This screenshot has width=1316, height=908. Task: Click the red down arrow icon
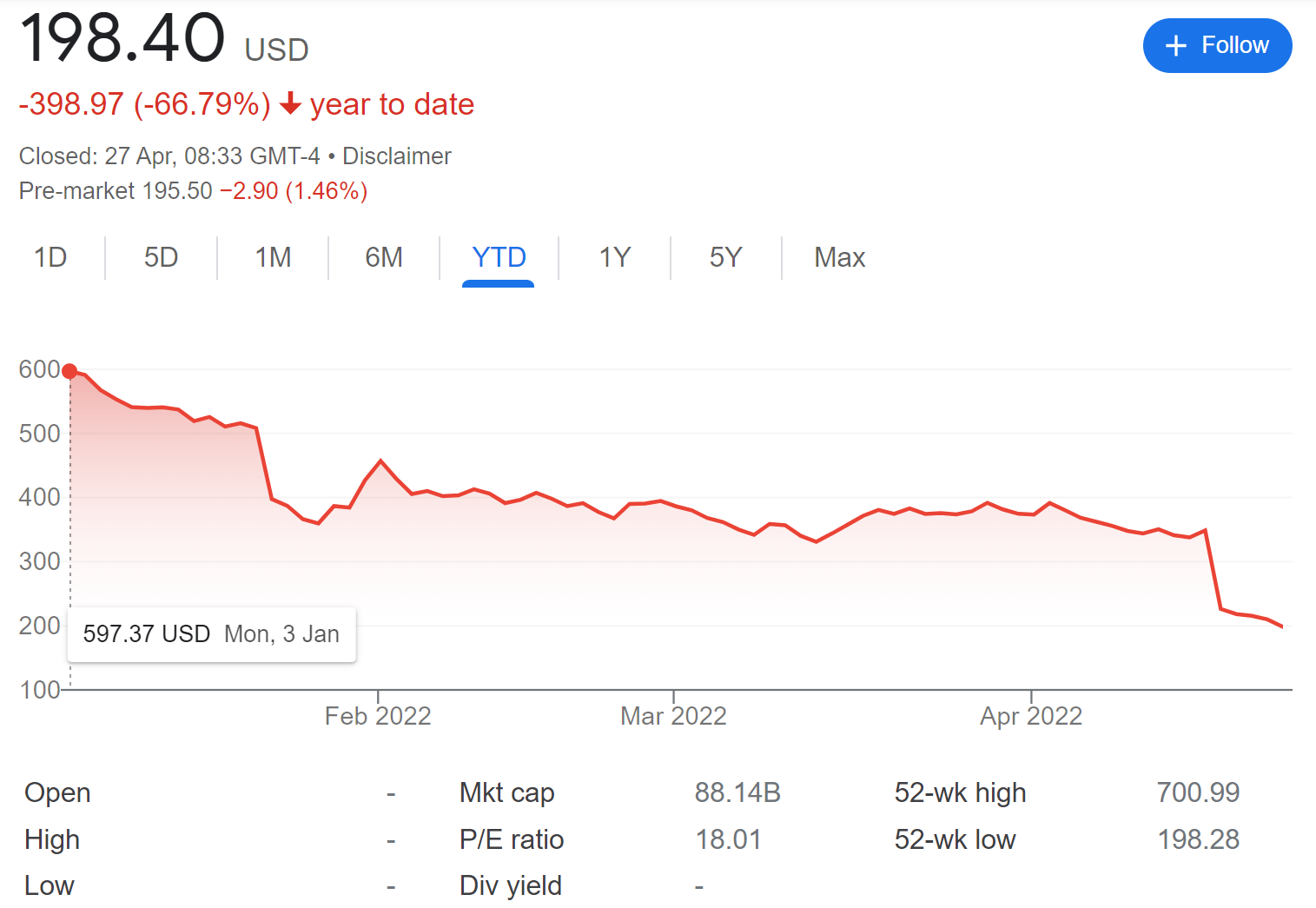pyautogui.click(x=290, y=104)
